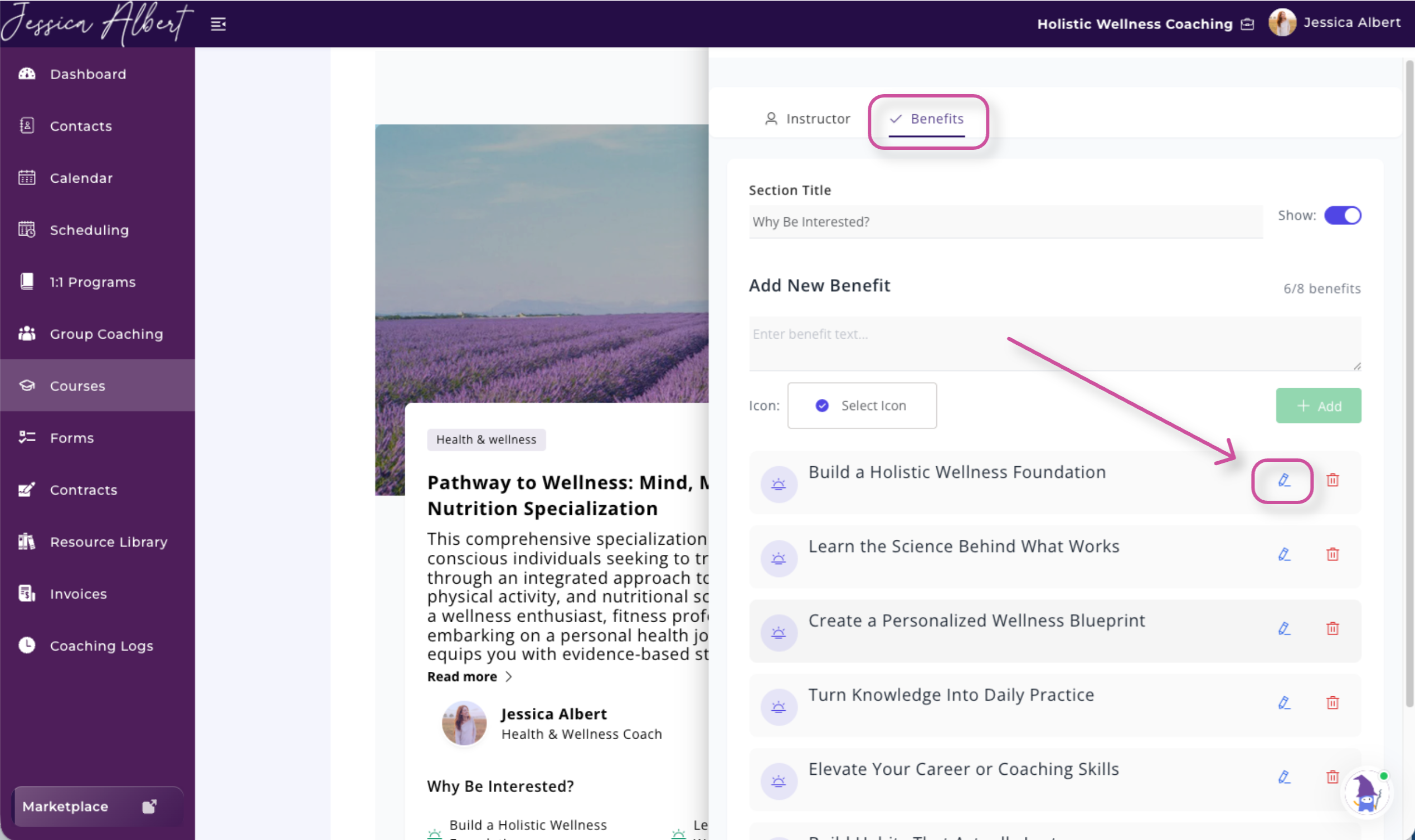Delete the 'Create a Personalized Wellness Blueprint' benefit
1415x840 pixels.
tap(1333, 629)
